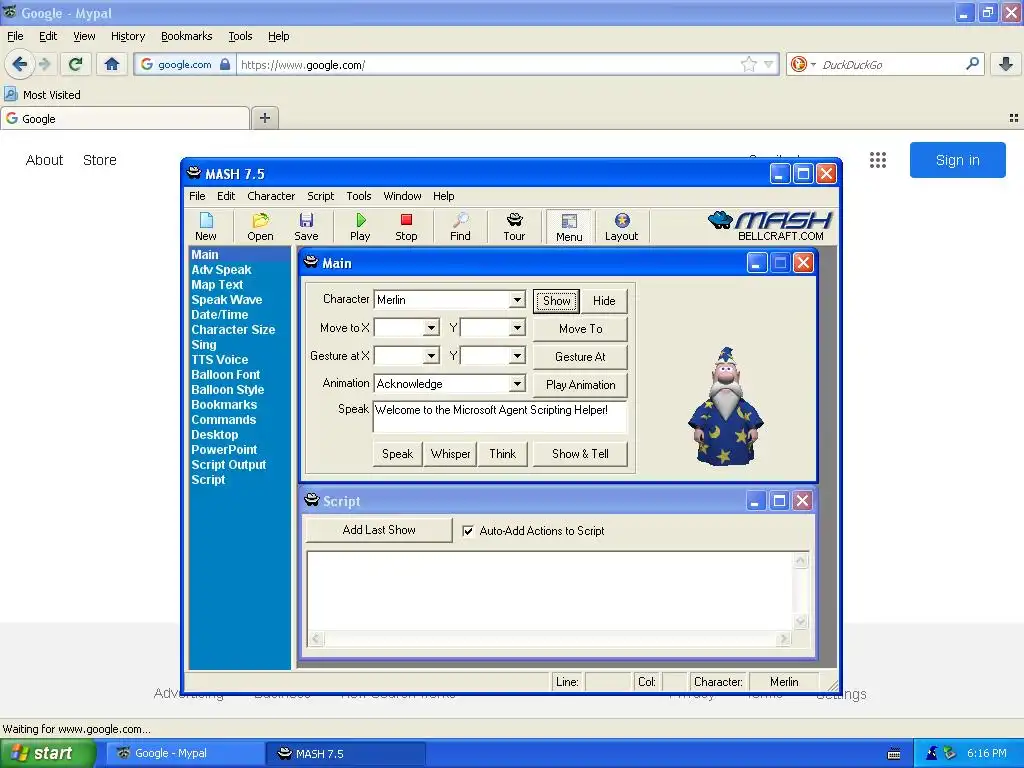Viewport: 1024px width, 768px height.
Task: Click the Play Animation button
Action: 581,385
